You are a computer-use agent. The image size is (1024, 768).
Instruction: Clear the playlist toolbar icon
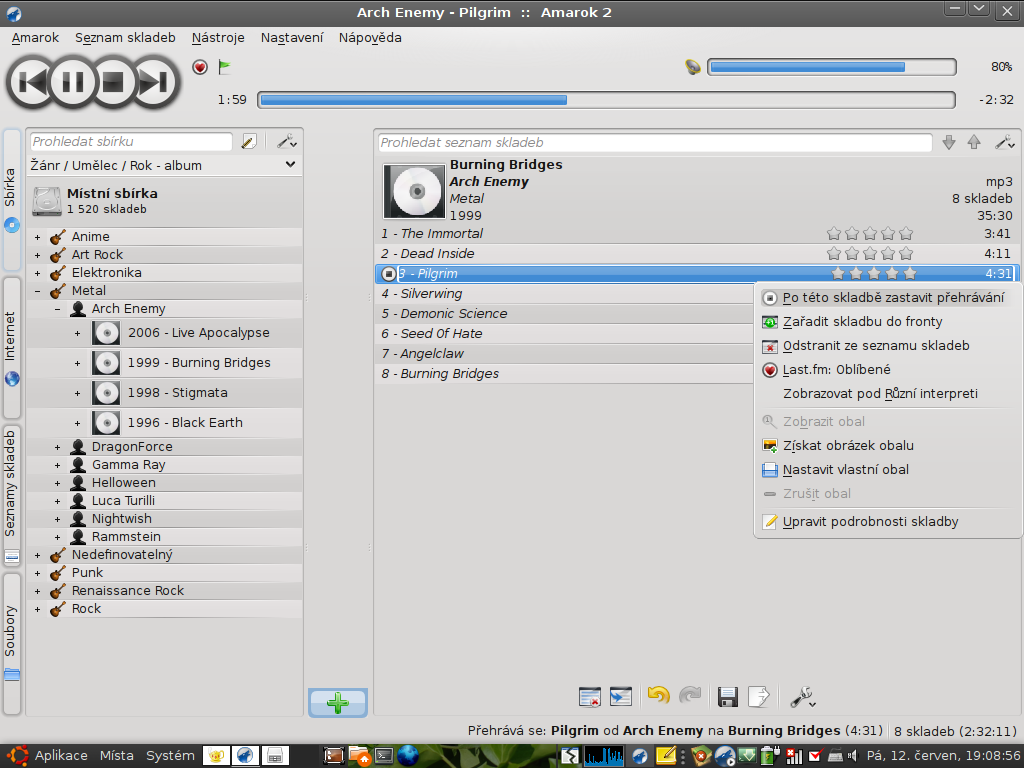(x=590, y=697)
